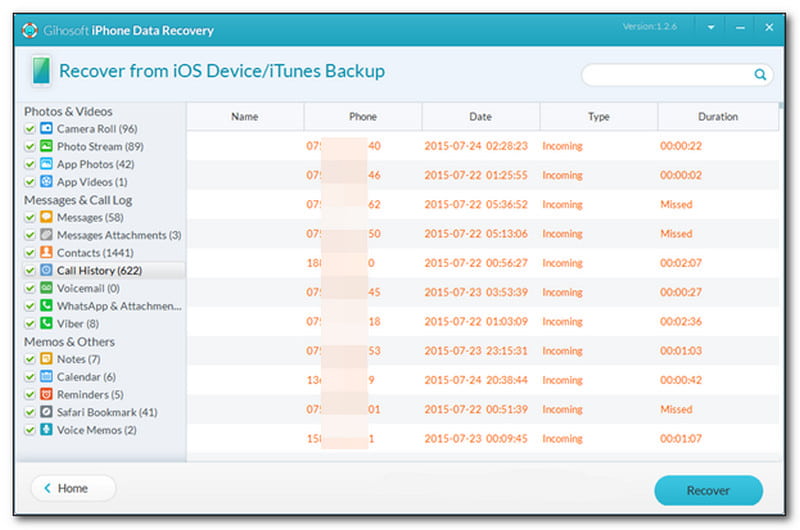The width and height of the screenshot is (800, 530).
Task: Click the Camera Roll icon in sidebar
Action: pyautogui.click(x=46, y=129)
